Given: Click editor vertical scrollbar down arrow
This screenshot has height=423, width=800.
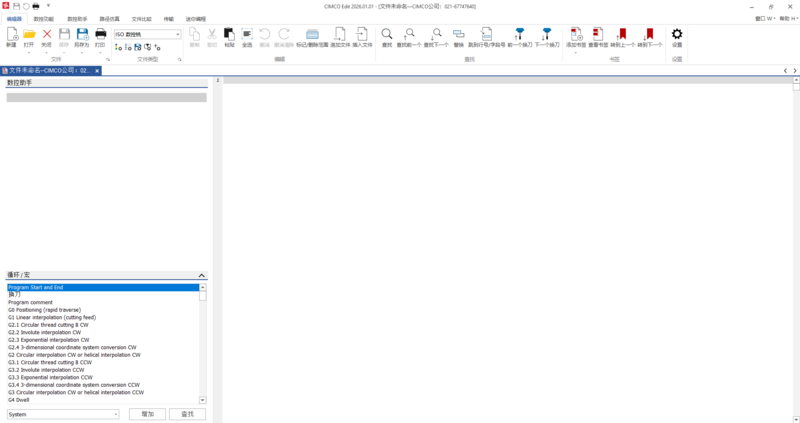Looking at the screenshot, I should tap(796, 419).
